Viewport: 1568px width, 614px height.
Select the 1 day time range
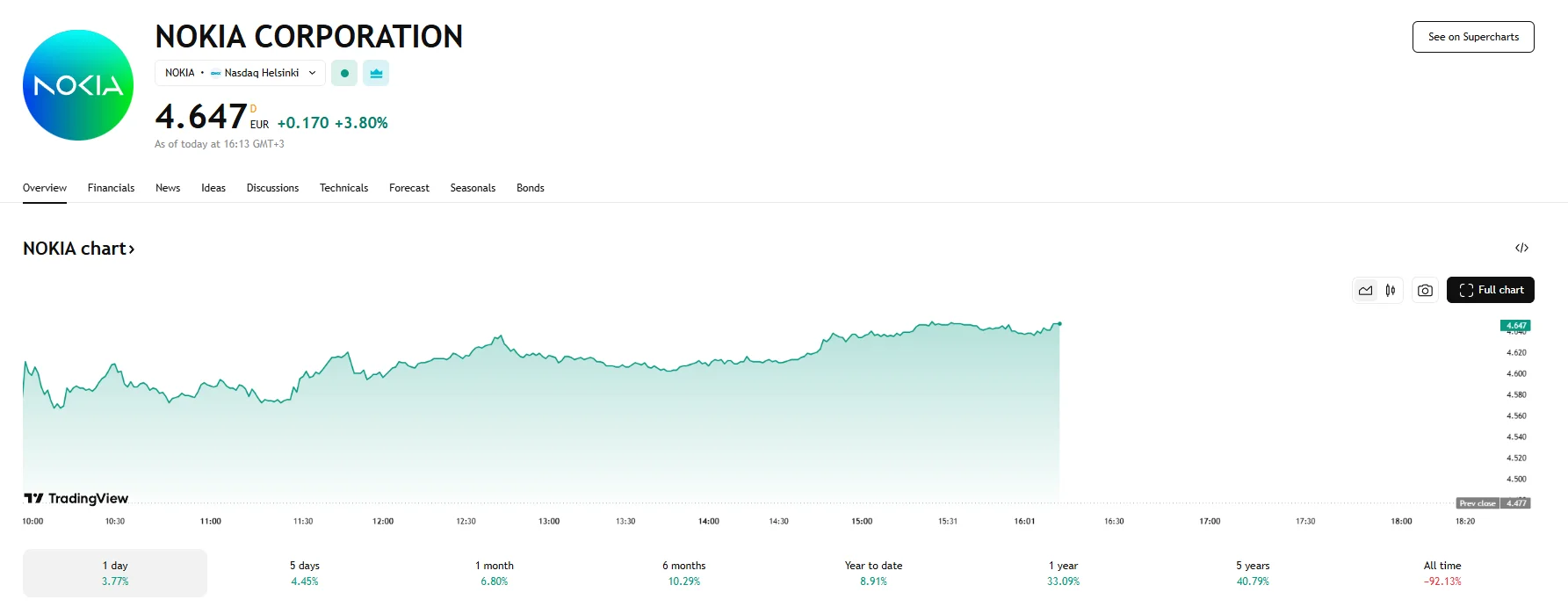(x=115, y=573)
